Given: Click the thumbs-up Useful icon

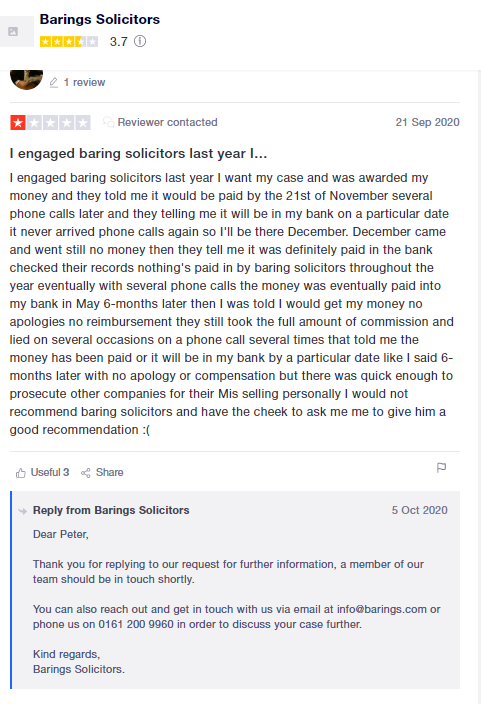Looking at the screenshot, I should (21, 473).
